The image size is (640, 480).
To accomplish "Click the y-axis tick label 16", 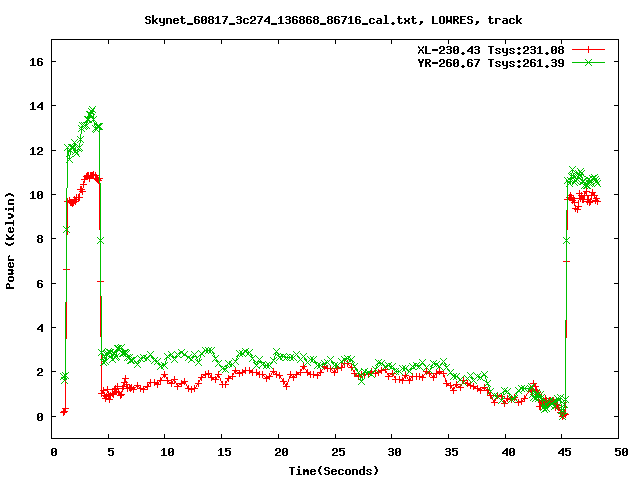I will [36, 62].
